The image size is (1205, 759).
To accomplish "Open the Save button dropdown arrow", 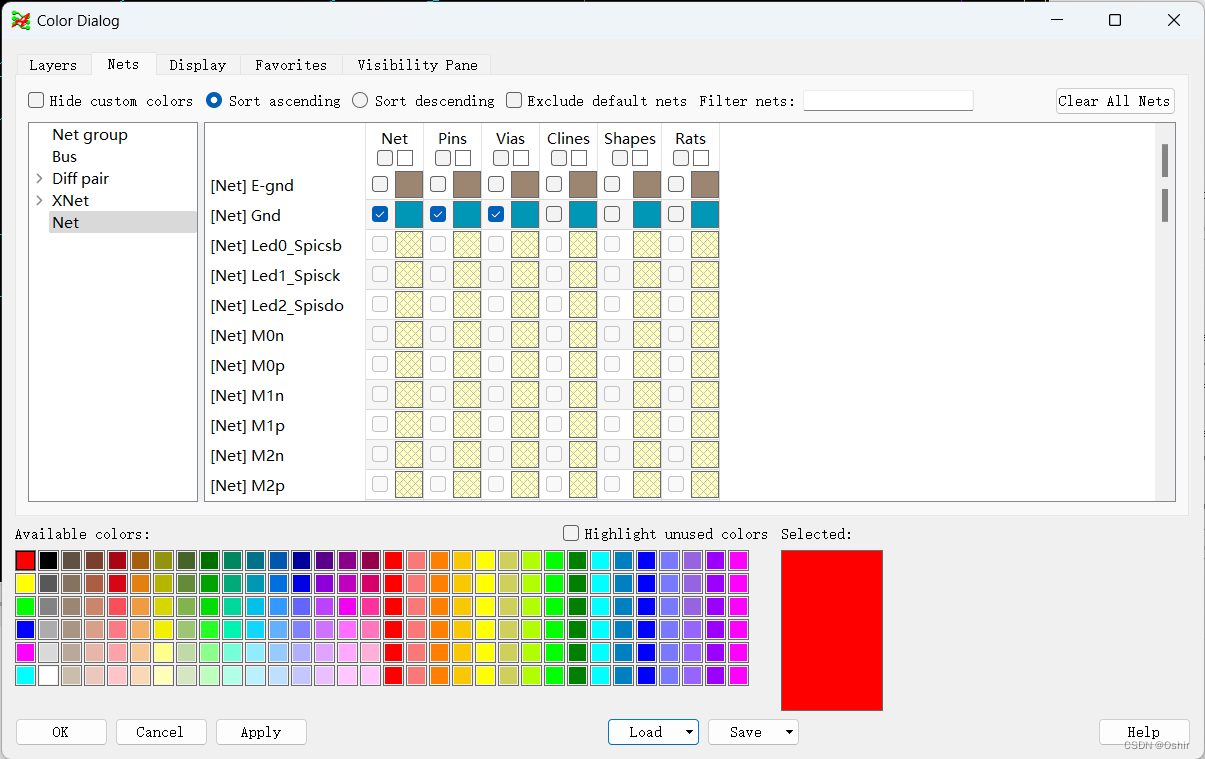I will (x=789, y=732).
